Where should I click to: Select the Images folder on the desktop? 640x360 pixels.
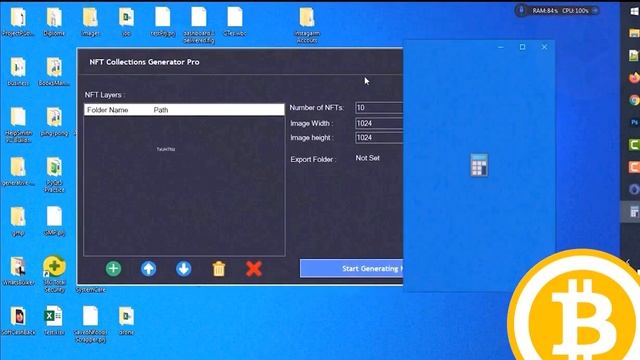90,23
